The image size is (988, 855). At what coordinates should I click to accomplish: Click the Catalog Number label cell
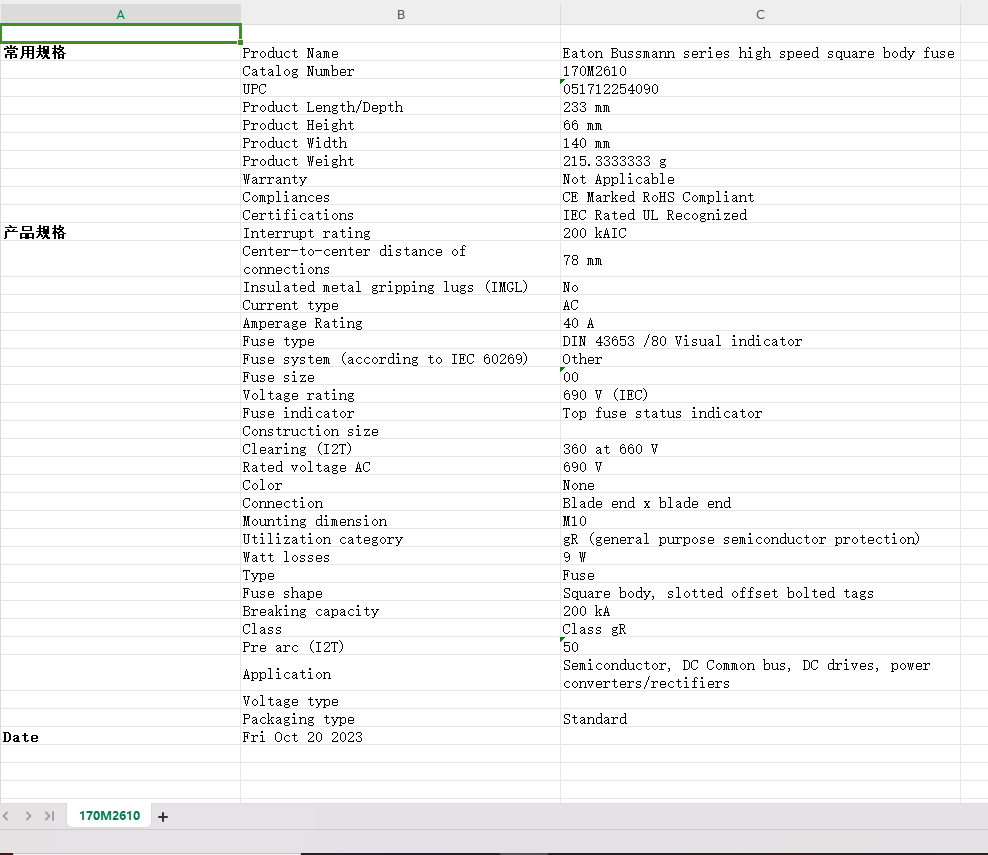point(401,71)
